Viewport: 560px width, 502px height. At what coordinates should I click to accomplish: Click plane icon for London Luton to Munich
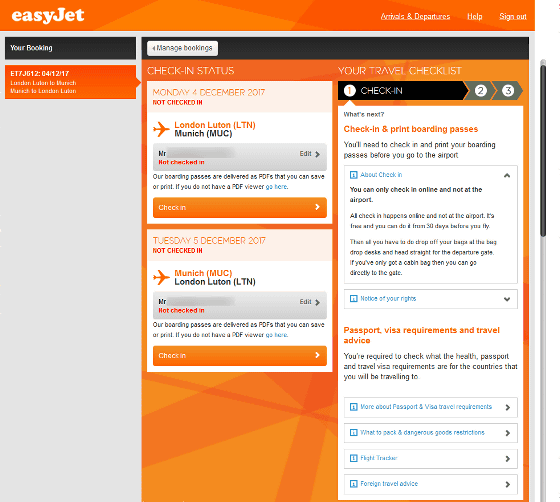pos(161,129)
